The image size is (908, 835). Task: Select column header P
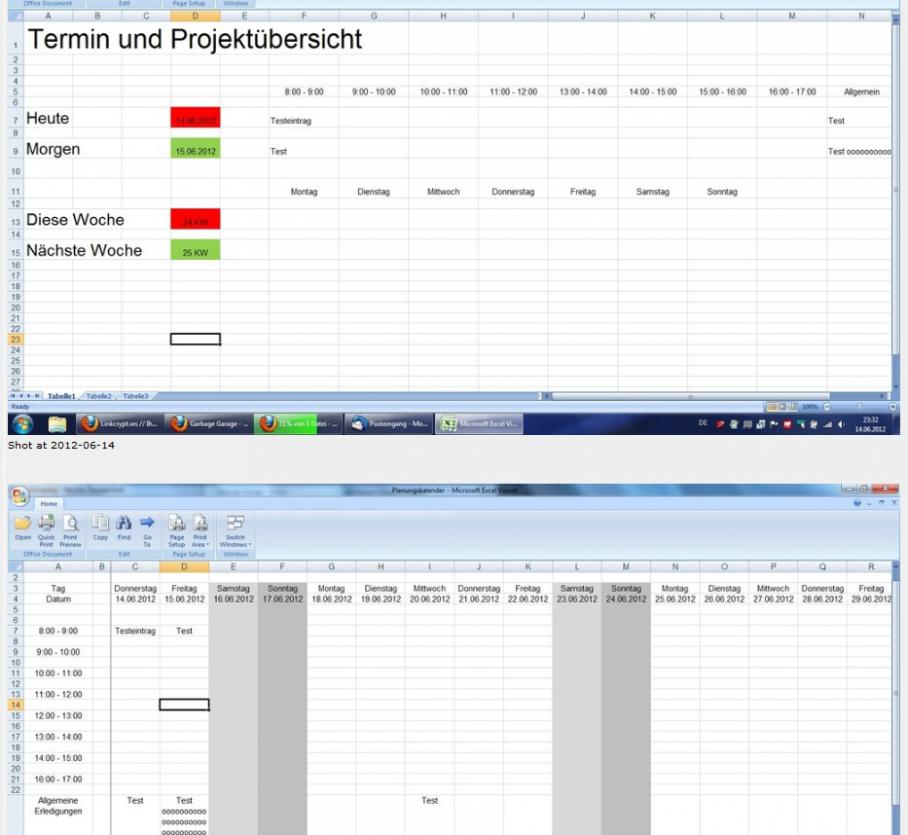pyautogui.click(x=773, y=567)
